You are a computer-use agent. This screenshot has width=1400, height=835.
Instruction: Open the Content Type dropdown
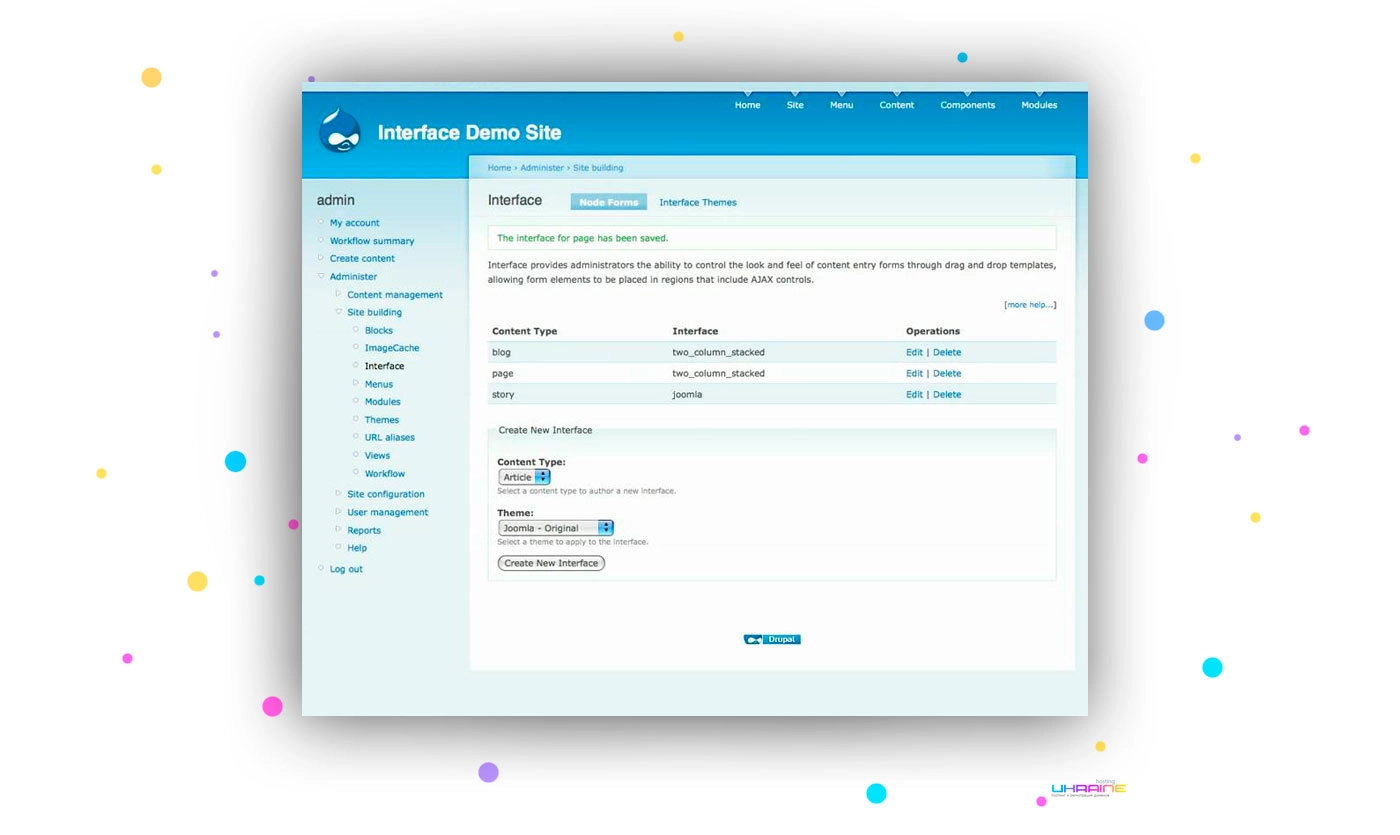point(524,477)
